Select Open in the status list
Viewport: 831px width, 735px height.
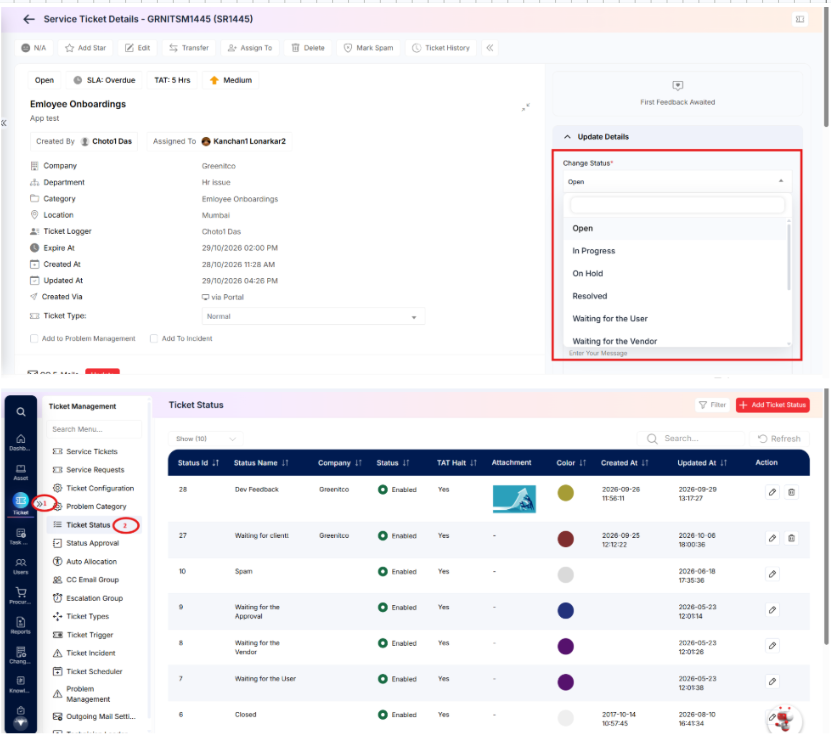(677, 228)
